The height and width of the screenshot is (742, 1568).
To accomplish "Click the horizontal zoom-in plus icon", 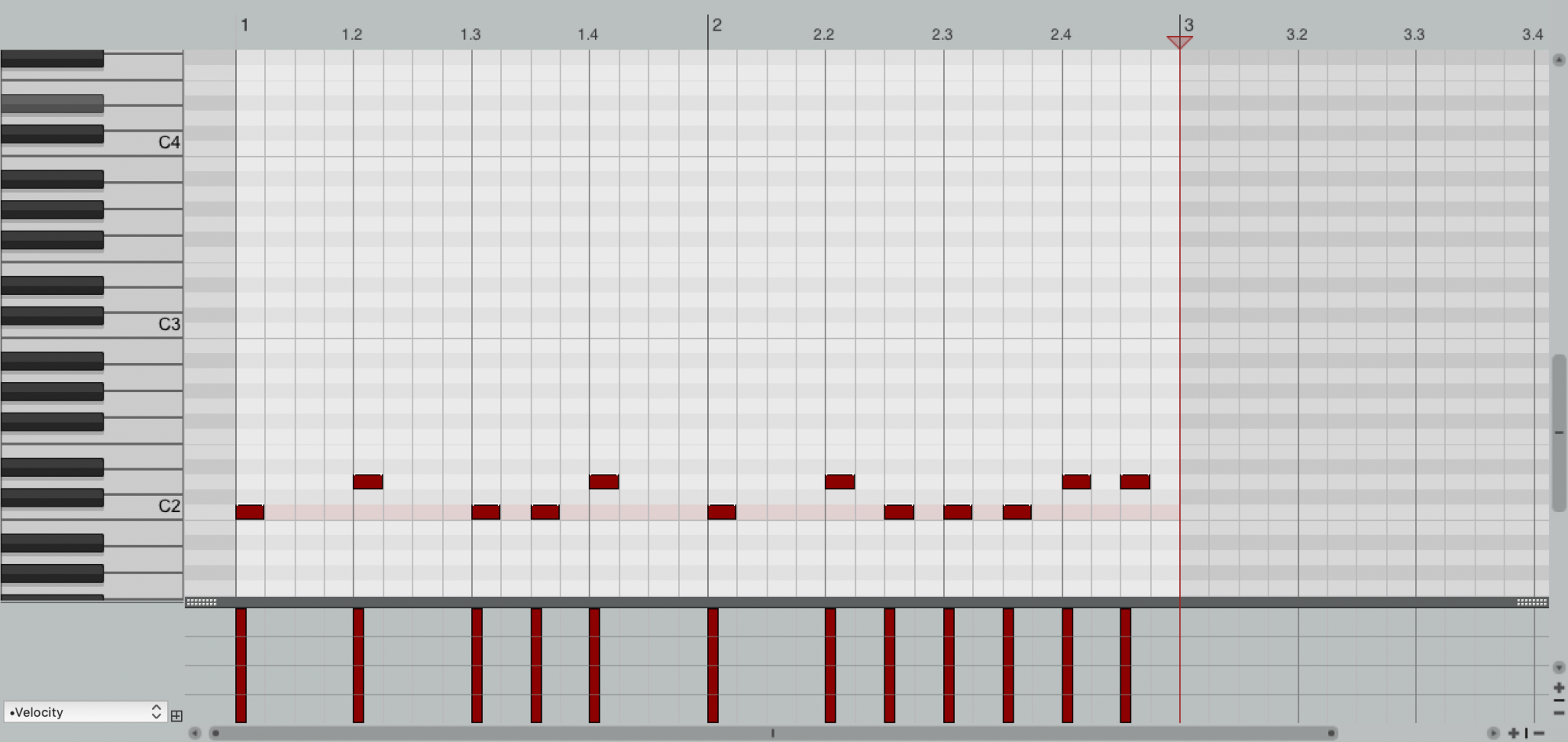I will (x=1514, y=733).
